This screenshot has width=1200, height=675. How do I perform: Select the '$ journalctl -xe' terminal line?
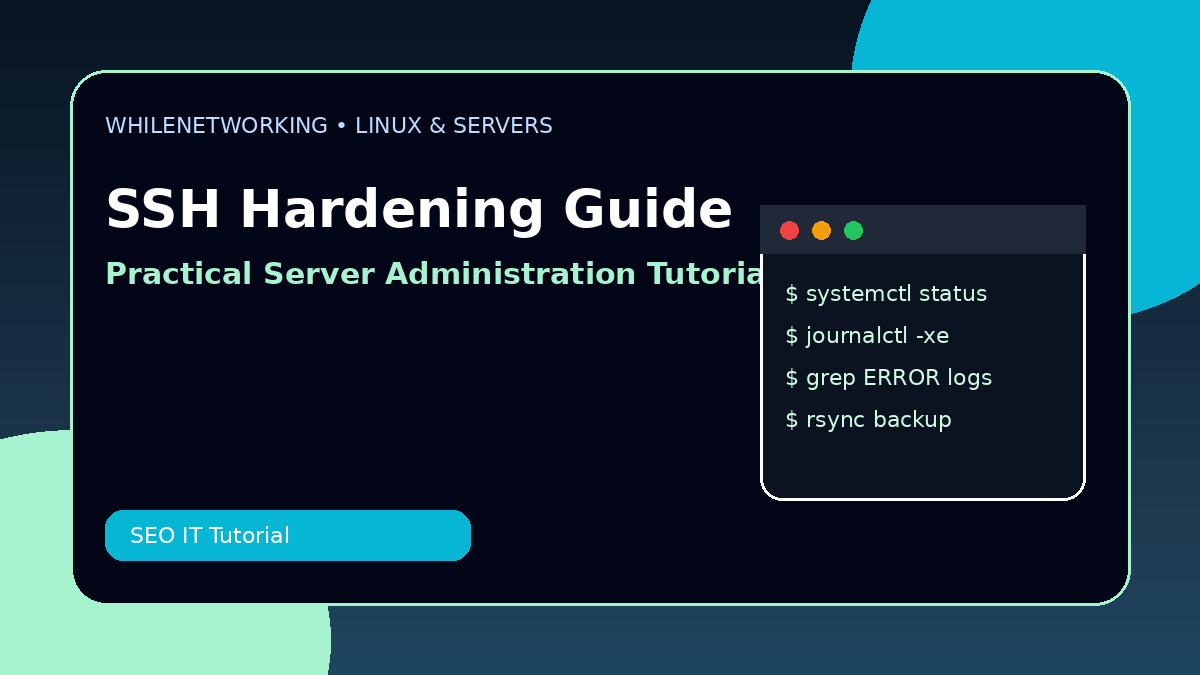(867, 336)
